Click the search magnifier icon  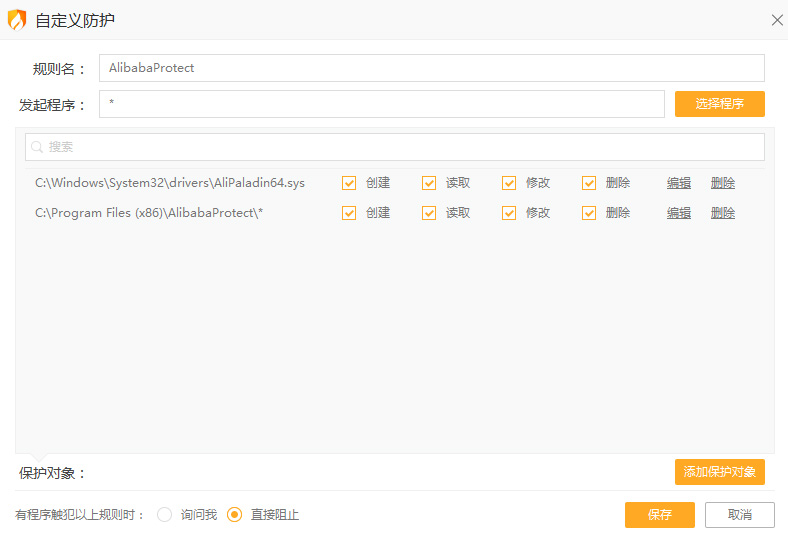pyautogui.click(x=37, y=147)
